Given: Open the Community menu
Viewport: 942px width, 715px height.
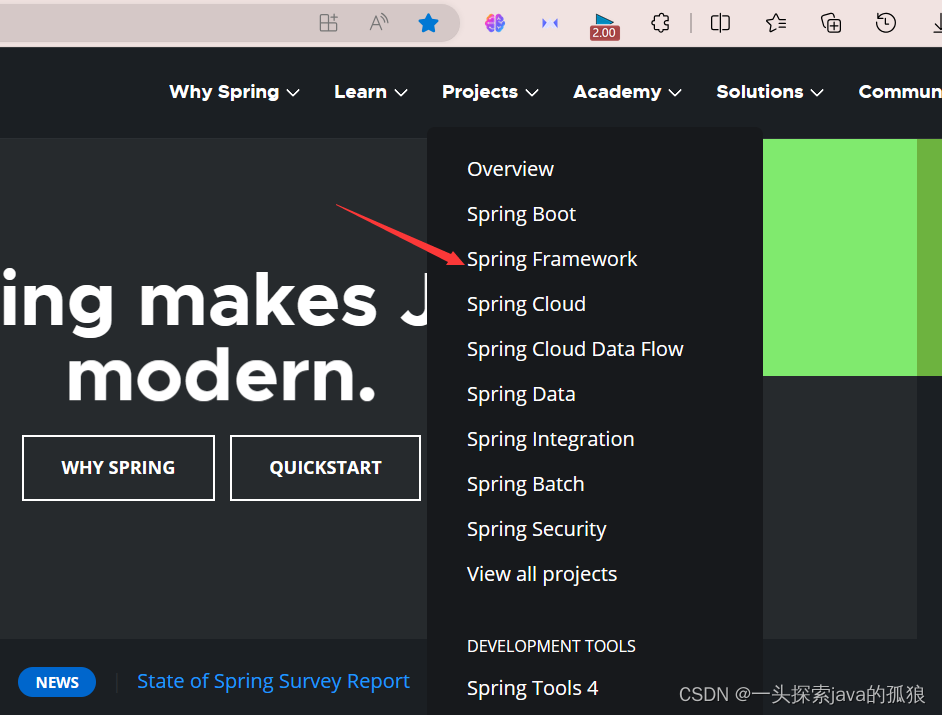Looking at the screenshot, I should click(x=900, y=92).
